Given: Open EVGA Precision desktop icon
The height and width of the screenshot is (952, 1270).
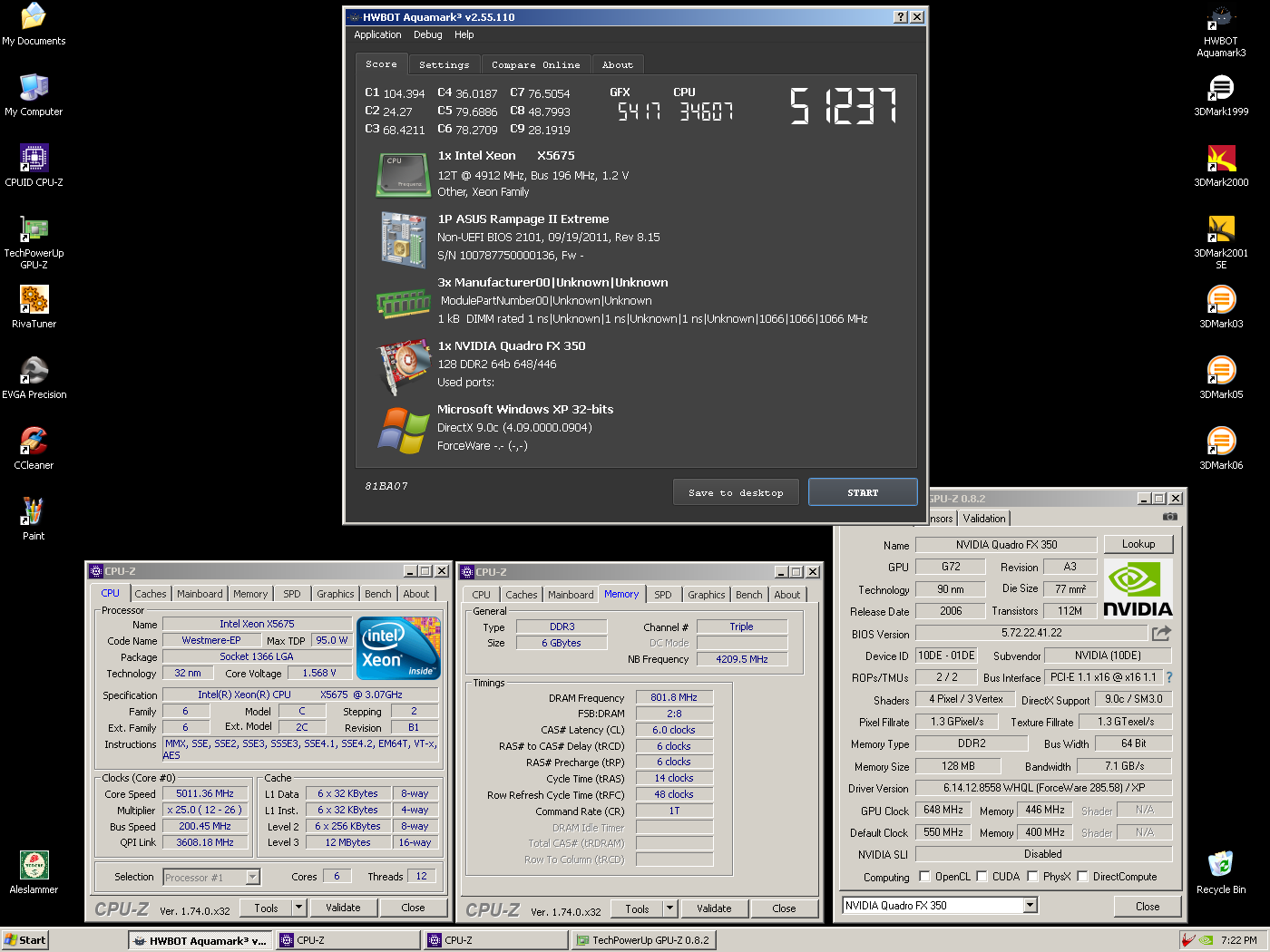Looking at the screenshot, I should pyautogui.click(x=34, y=378).
